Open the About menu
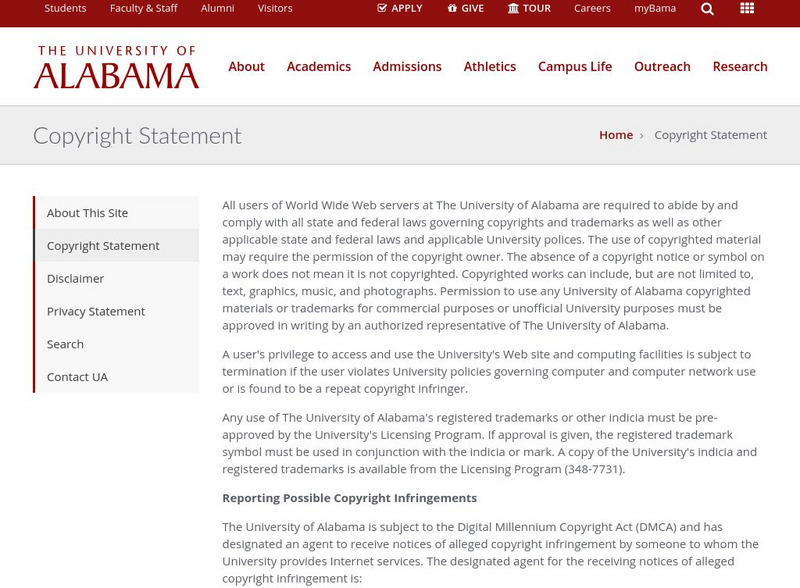Screen dimensions: 800x588 [246, 67]
